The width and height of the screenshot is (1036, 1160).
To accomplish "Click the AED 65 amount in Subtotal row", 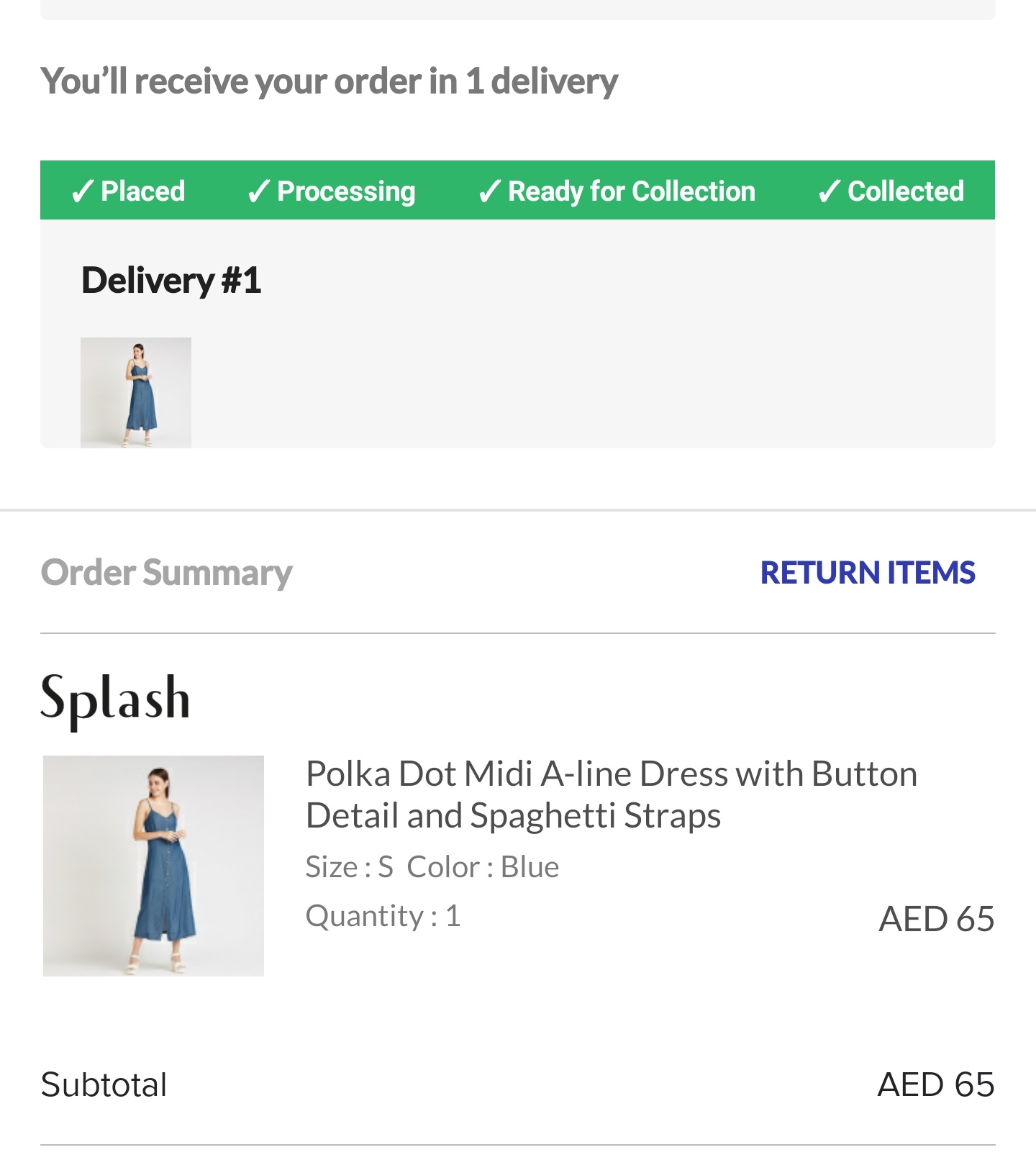I will (936, 1084).
